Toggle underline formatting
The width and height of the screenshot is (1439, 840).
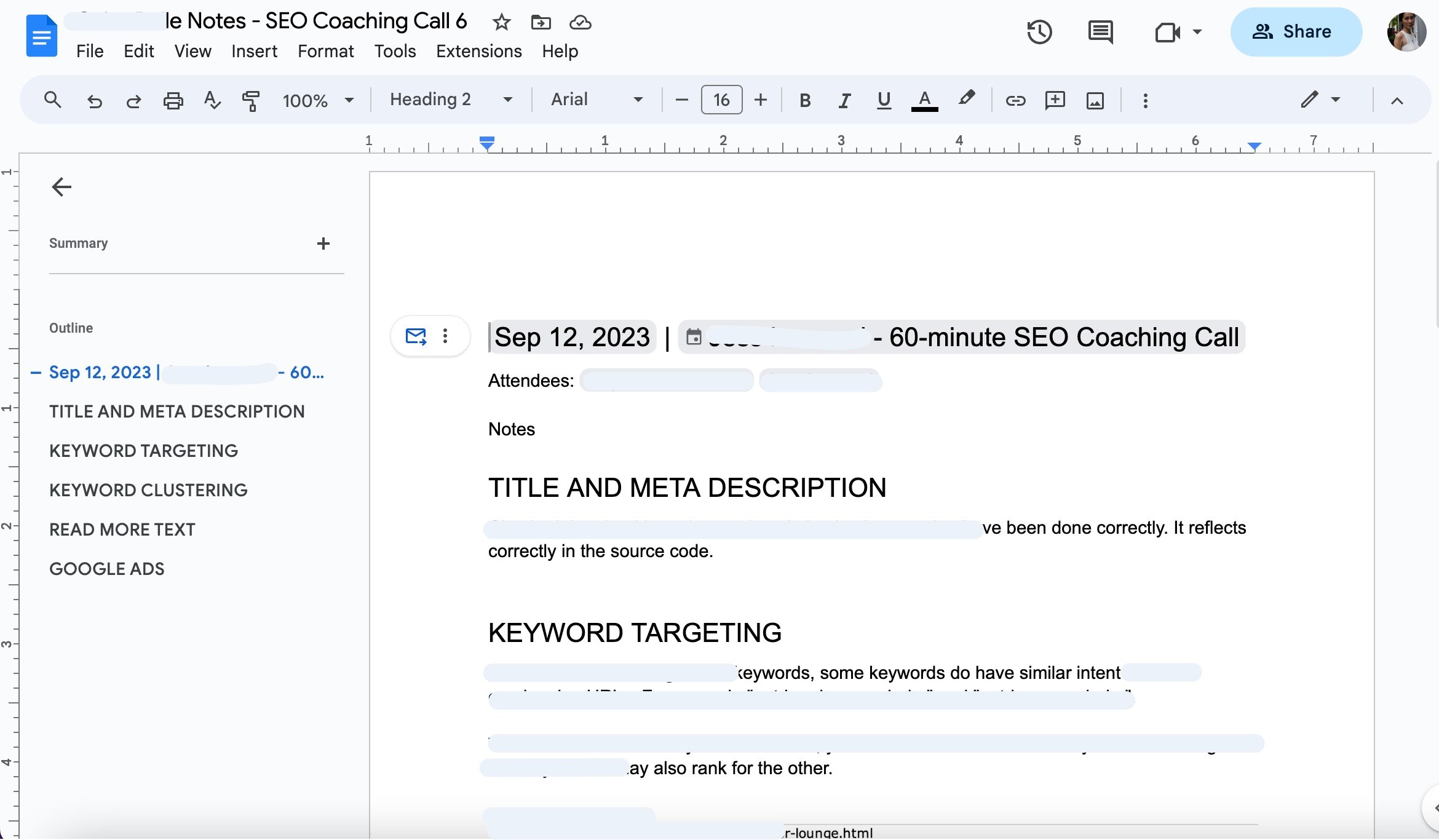point(884,100)
